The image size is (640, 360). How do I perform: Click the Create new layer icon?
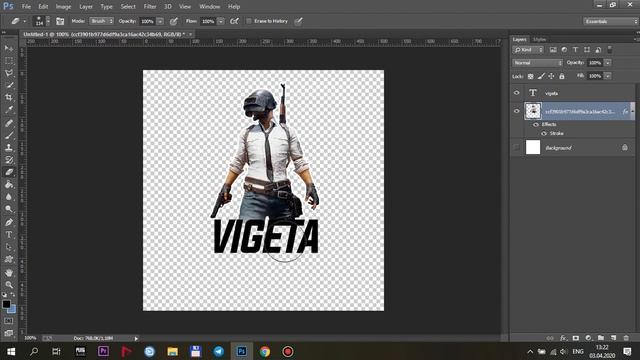coord(613,338)
